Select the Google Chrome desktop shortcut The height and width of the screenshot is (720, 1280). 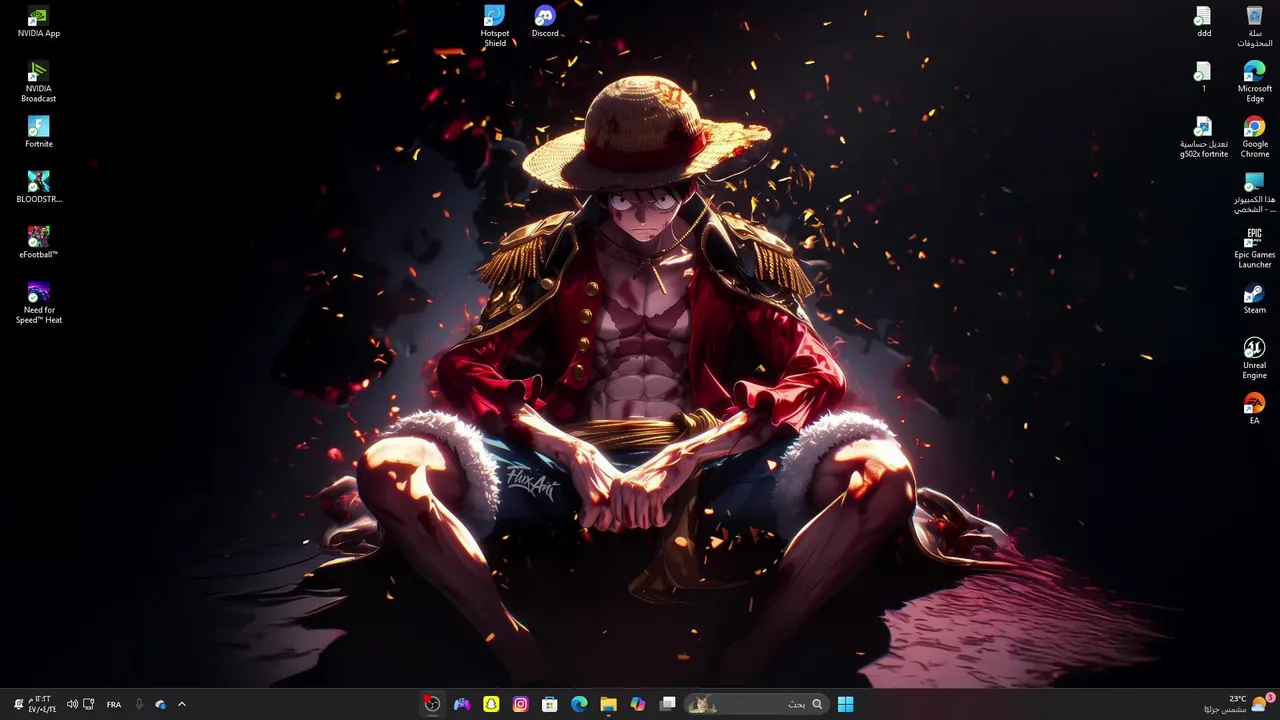pyautogui.click(x=1254, y=138)
